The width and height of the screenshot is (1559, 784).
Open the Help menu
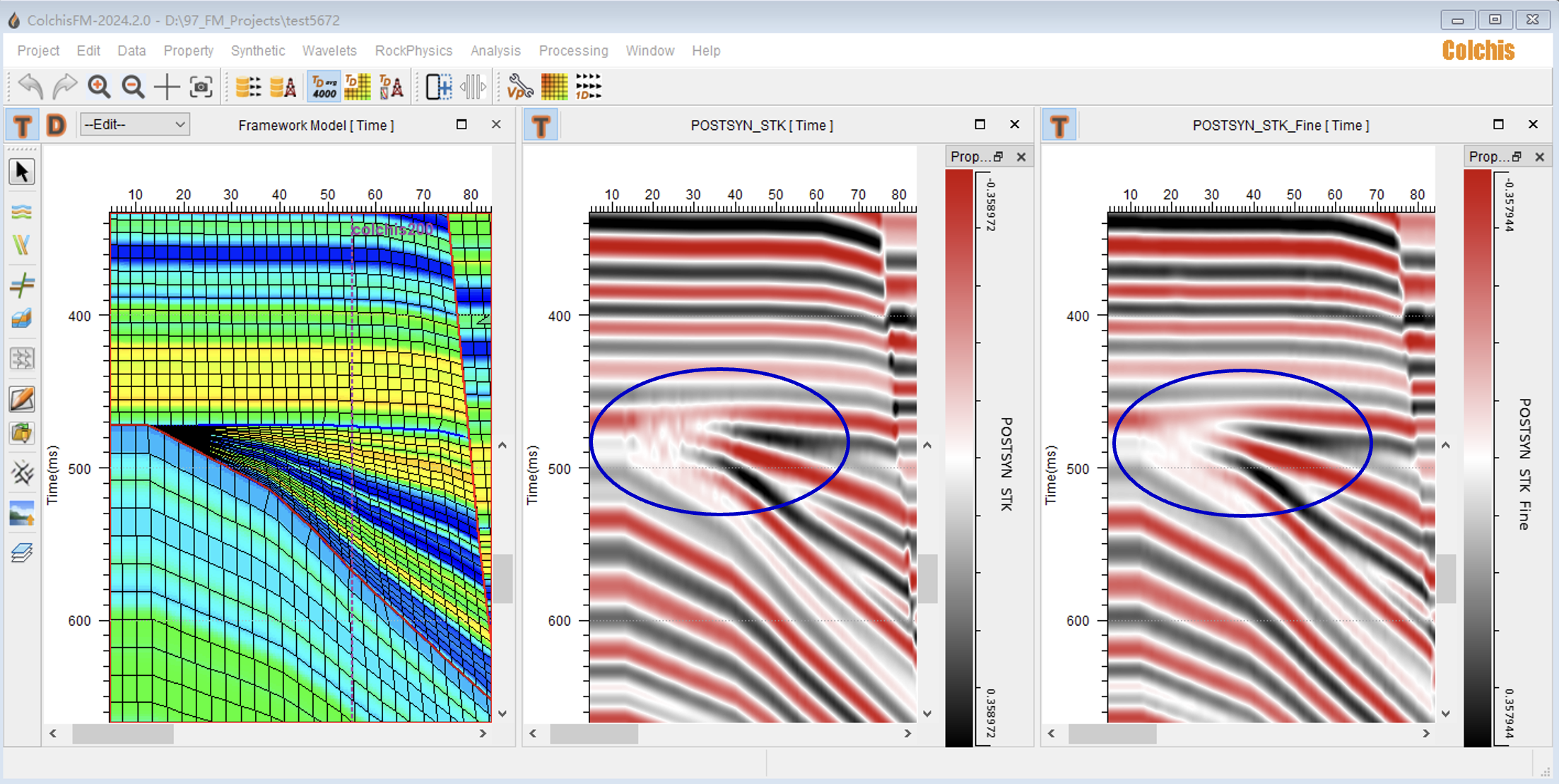[x=706, y=51]
